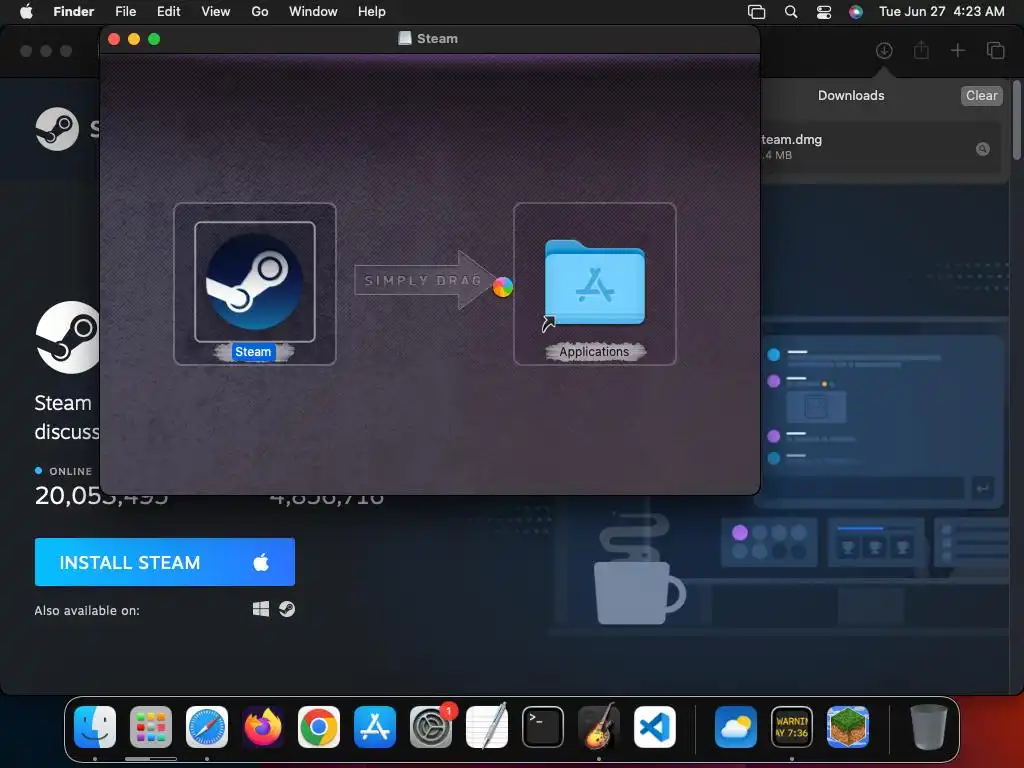Click the Applications label under the folder
Image resolution: width=1024 pixels, height=768 pixels.
point(594,352)
